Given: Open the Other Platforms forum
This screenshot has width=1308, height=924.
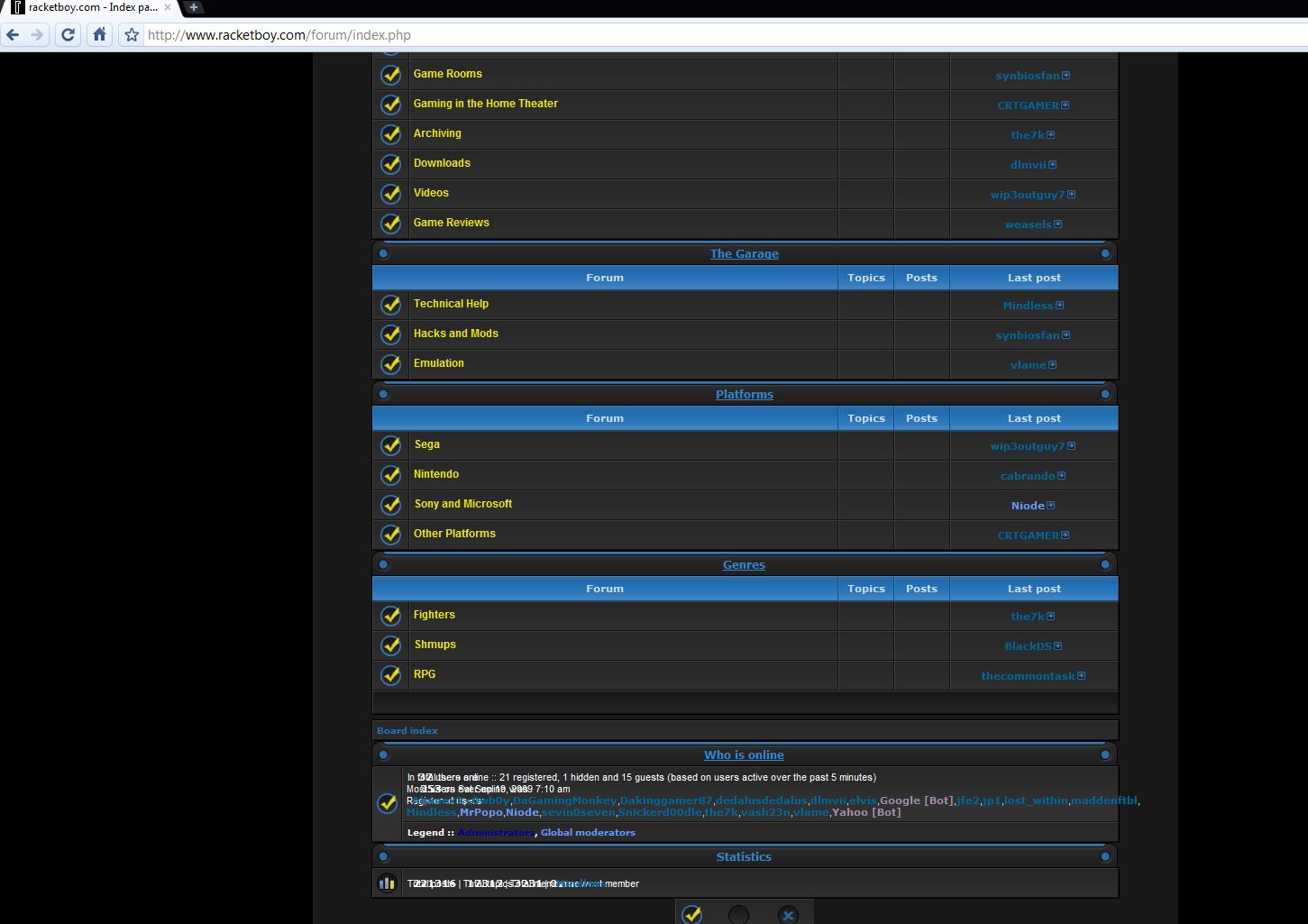Looking at the screenshot, I should (x=454, y=534).
